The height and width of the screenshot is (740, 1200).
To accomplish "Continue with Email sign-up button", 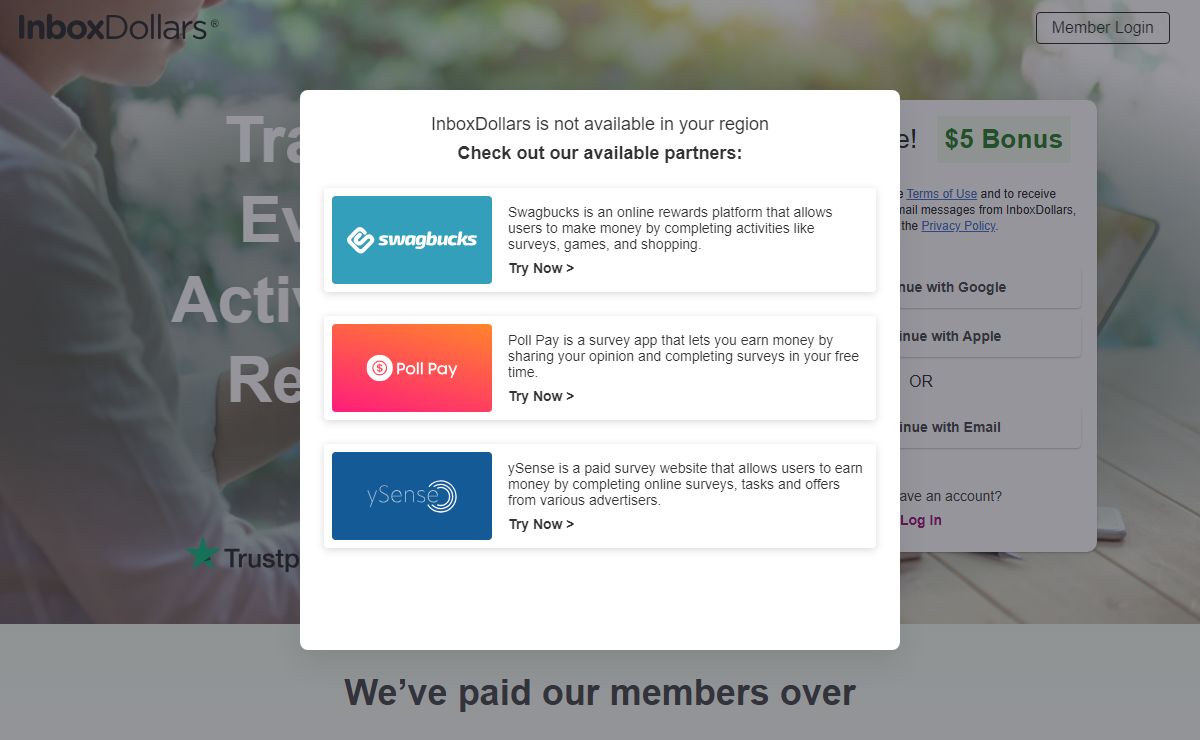I will (988, 427).
